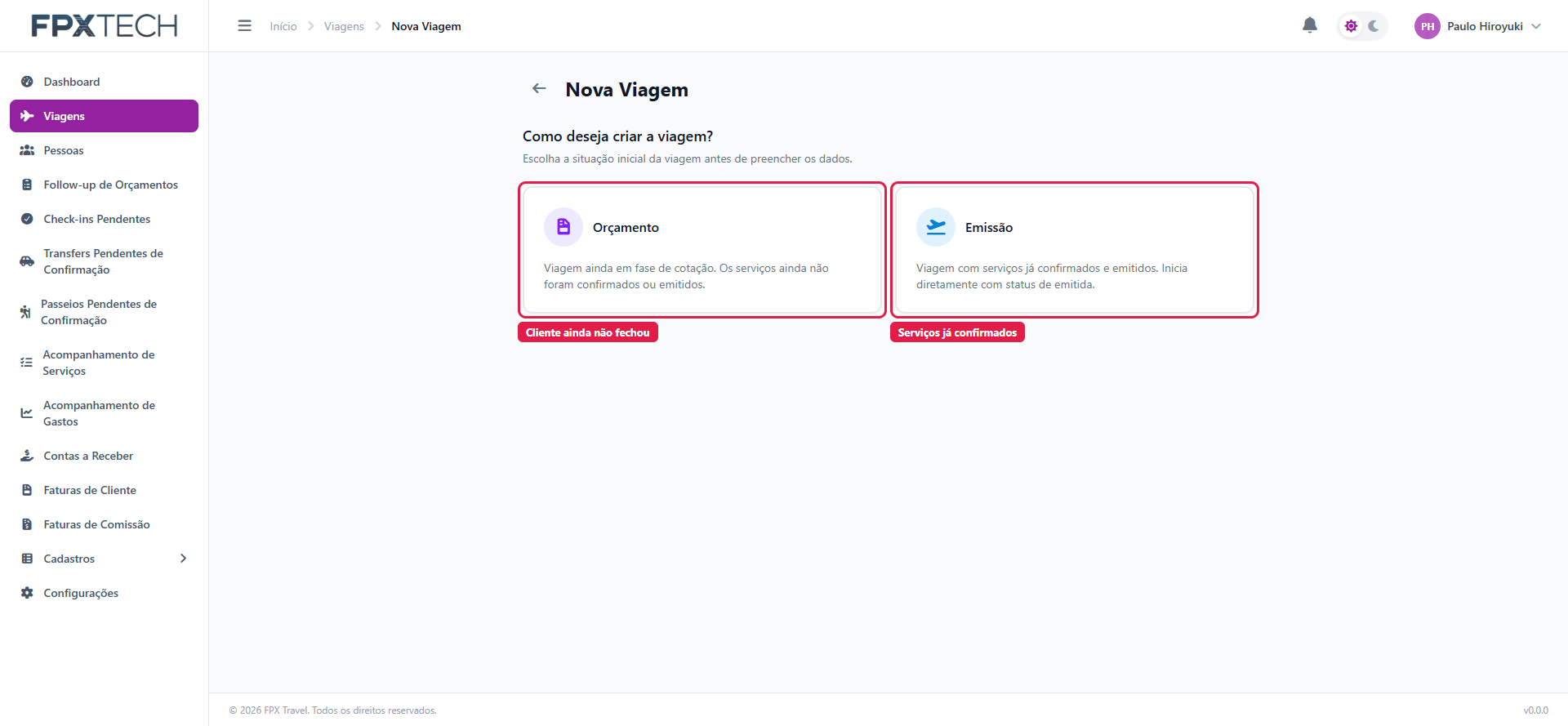Click the Início breadcrumb link
1568x726 pixels.
point(283,26)
